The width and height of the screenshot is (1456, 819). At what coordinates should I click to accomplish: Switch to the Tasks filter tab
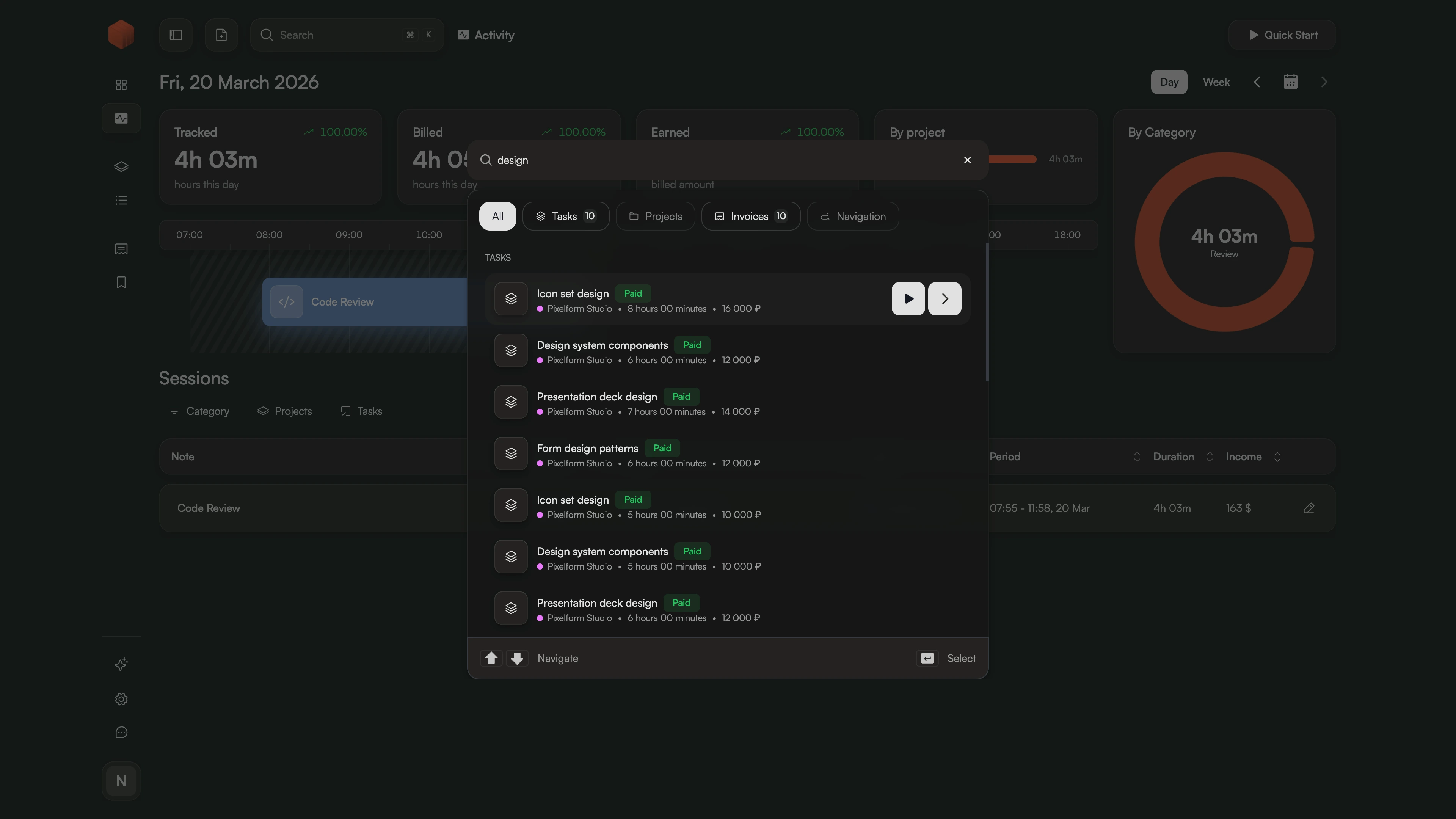[566, 216]
